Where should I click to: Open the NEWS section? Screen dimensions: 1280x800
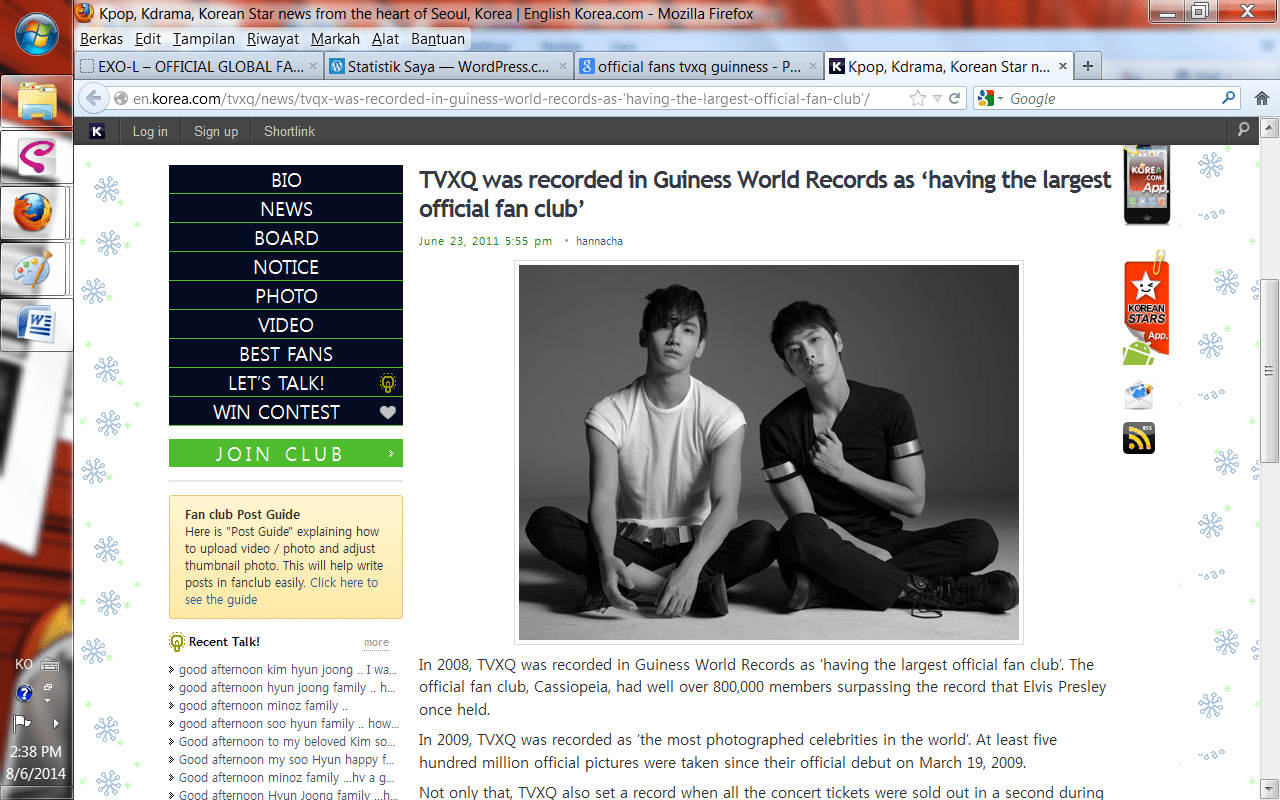coord(286,209)
